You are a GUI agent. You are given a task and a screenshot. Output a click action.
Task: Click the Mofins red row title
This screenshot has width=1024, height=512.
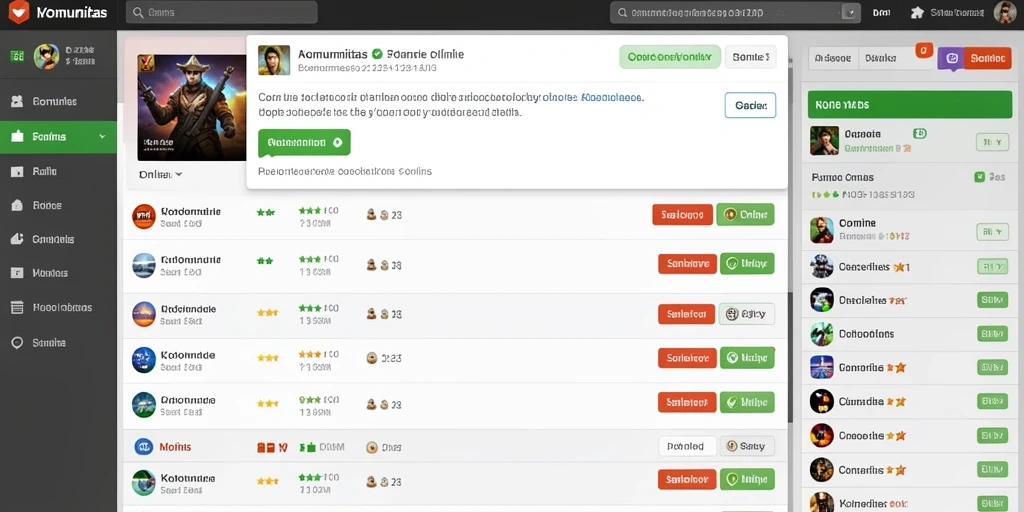tap(175, 447)
